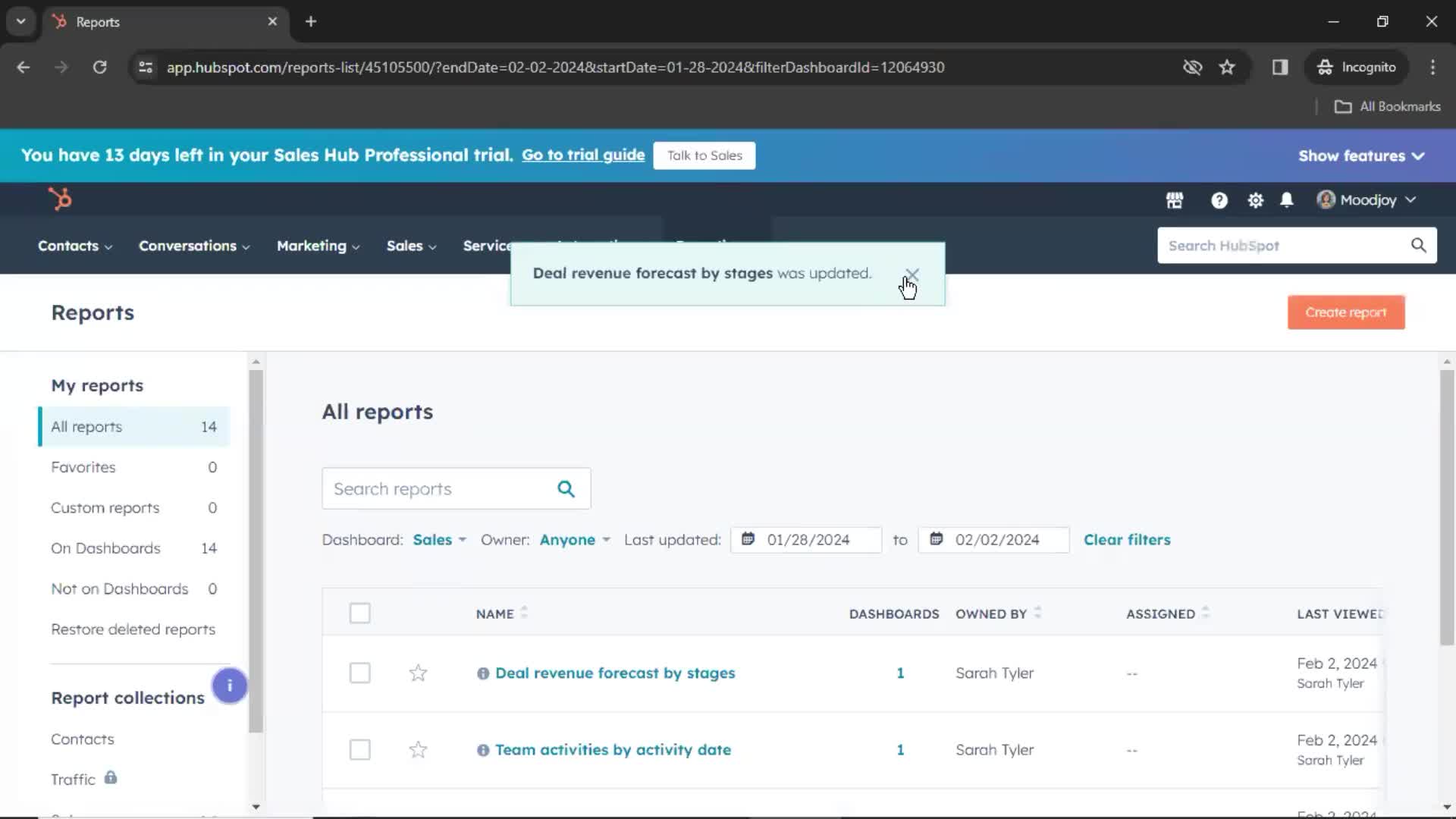The width and height of the screenshot is (1456, 819).
Task: Open All Bookmarks folder
Action: pos(1388,107)
